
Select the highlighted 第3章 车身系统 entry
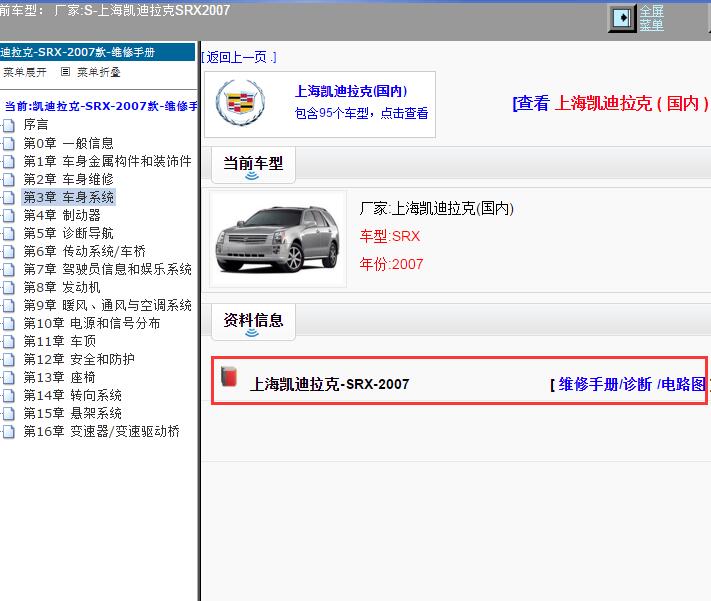tap(68, 197)
